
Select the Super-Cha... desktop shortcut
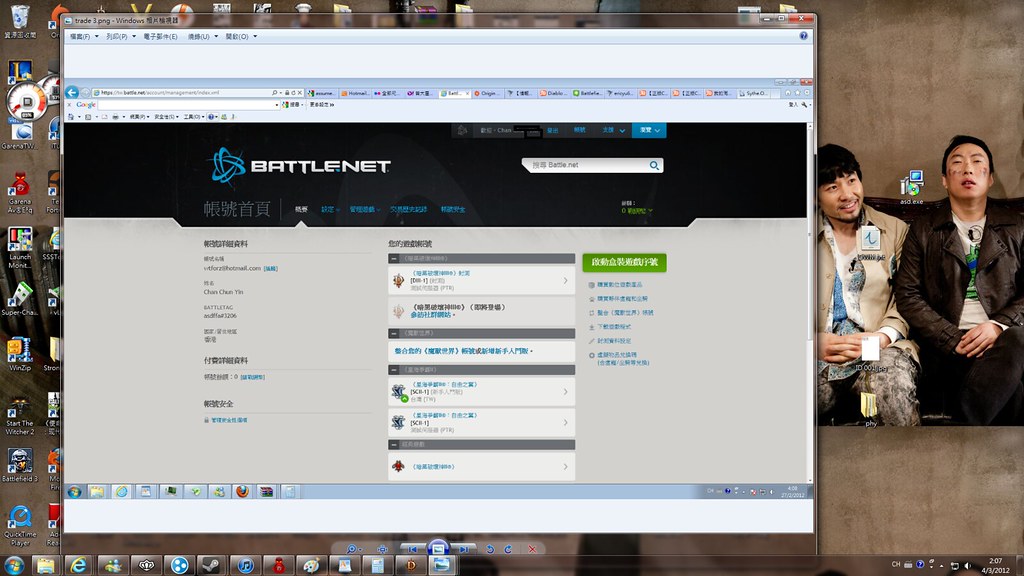[20, 300]
